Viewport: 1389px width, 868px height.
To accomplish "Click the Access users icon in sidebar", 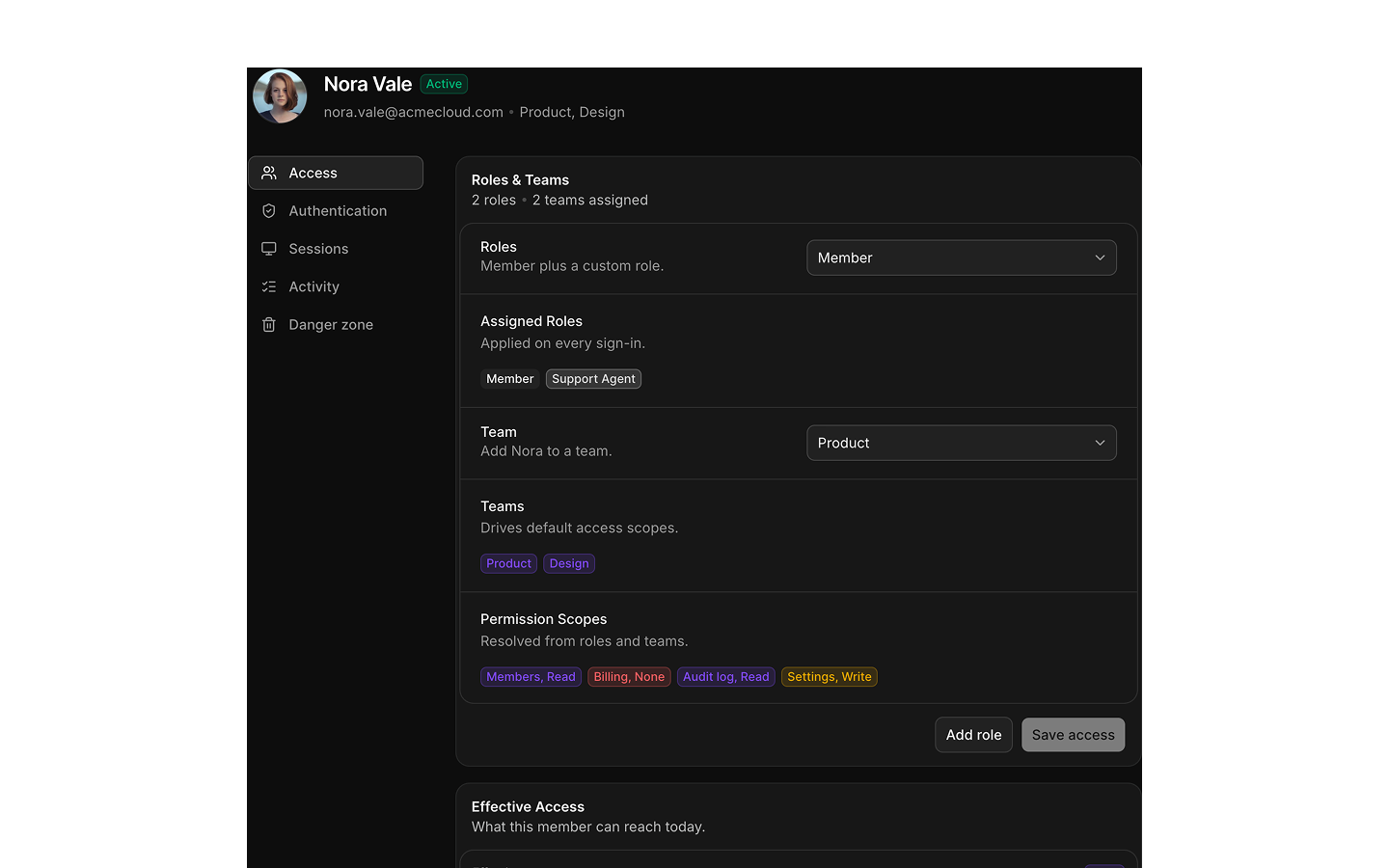I will click(269, 173).
